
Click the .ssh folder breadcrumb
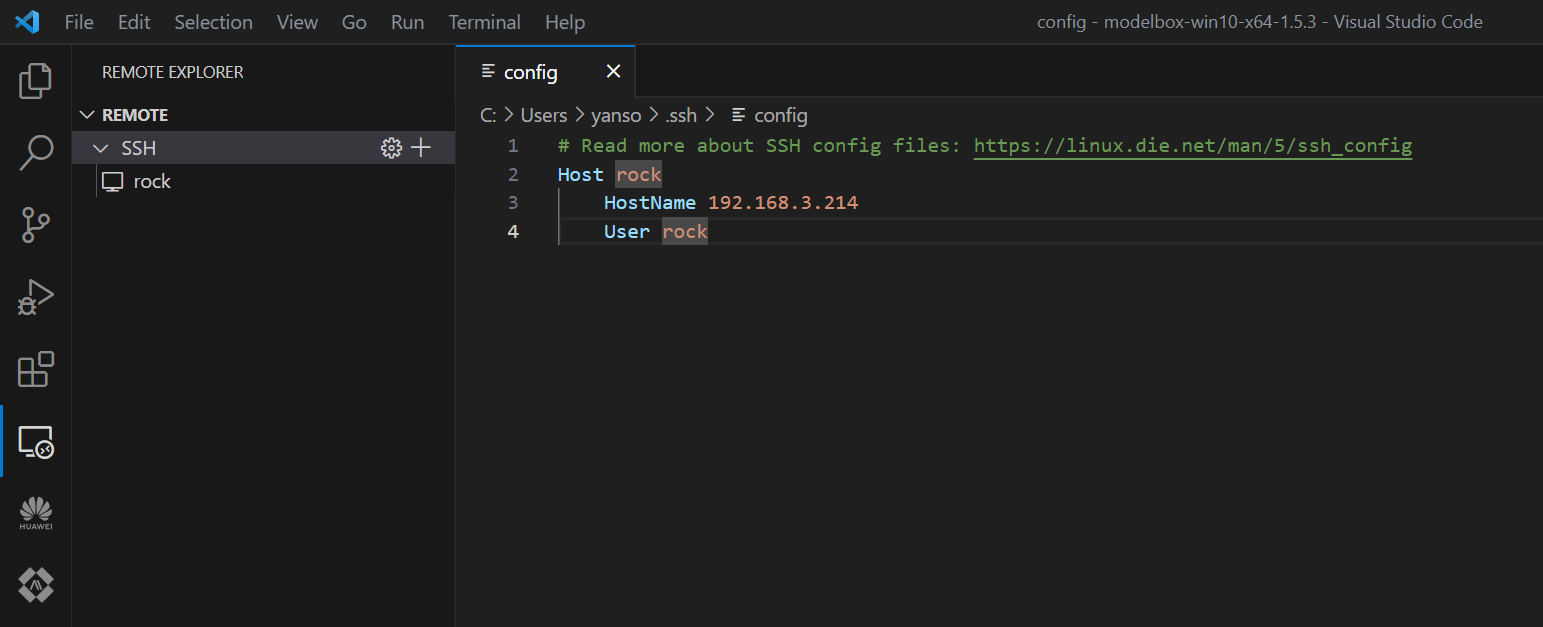[681, 115]
